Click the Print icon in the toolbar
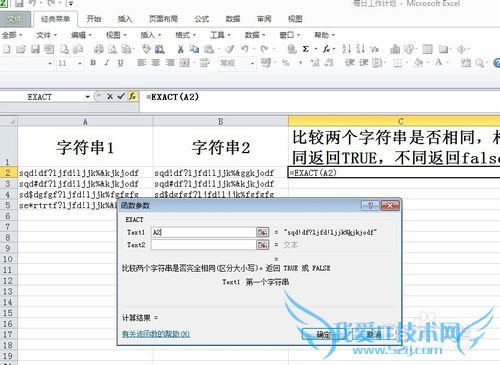The height and width of the screenshot is (365, 500). pos(99,49)
